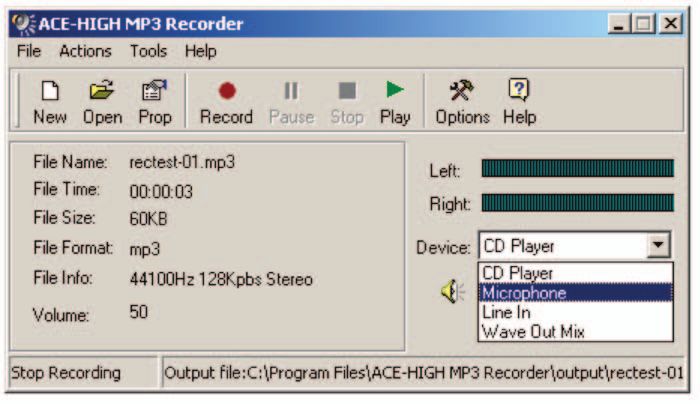Image resolution: width=700 pixels, height=404 pixels.
Task: Click the Output file path in status bar
Action: (x=423, y=373)
